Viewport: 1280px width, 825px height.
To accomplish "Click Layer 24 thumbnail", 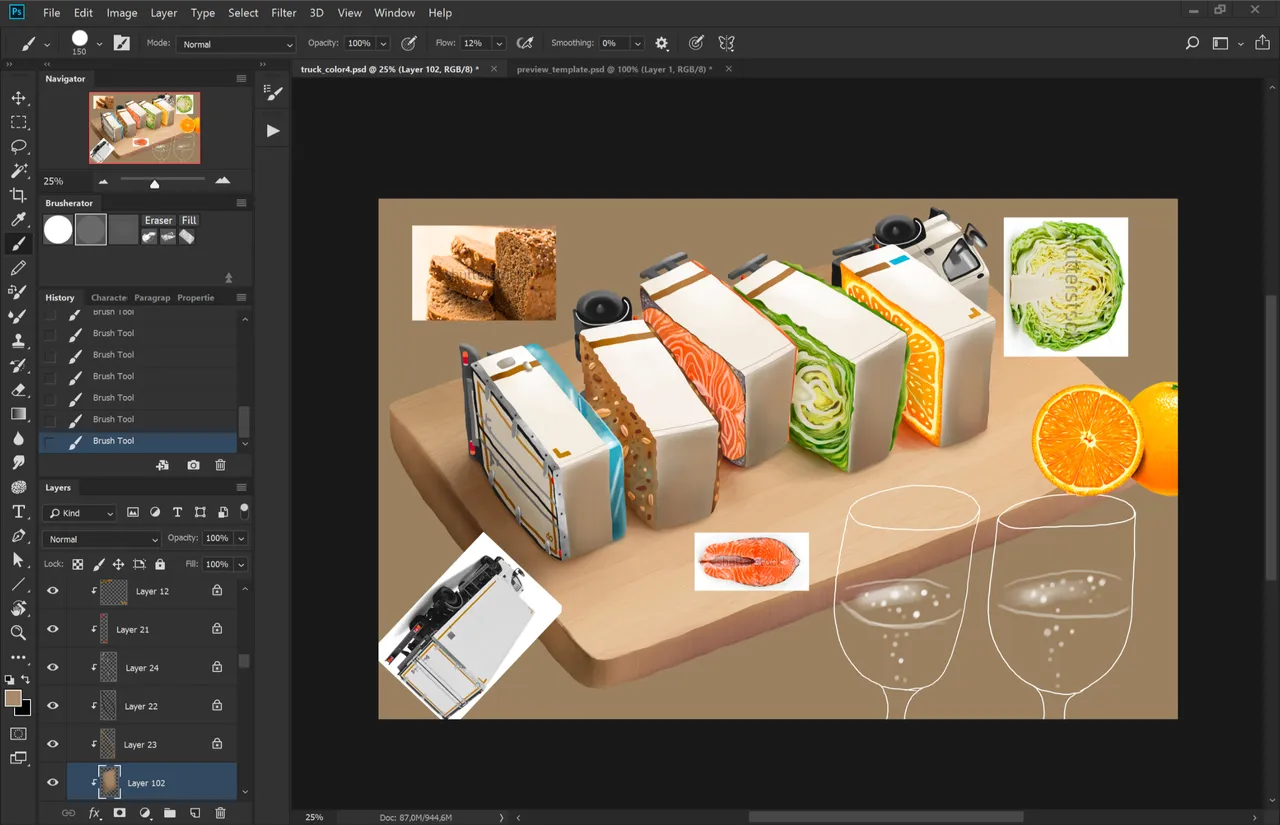I will [x=107, y=667].
